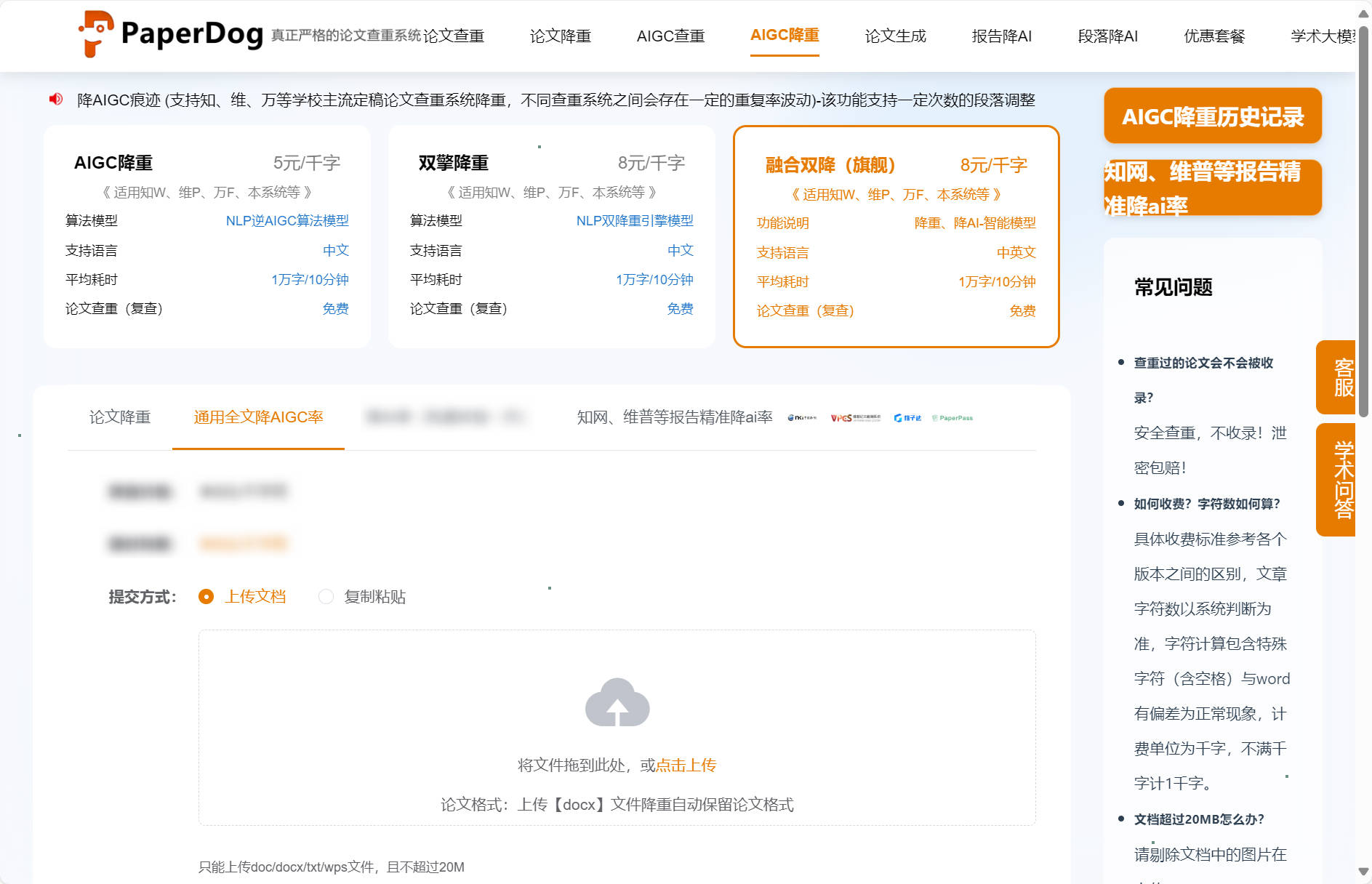
Task: Switch to 通用全文降AIGC率 tab
Action: click(x=258, y=417)
